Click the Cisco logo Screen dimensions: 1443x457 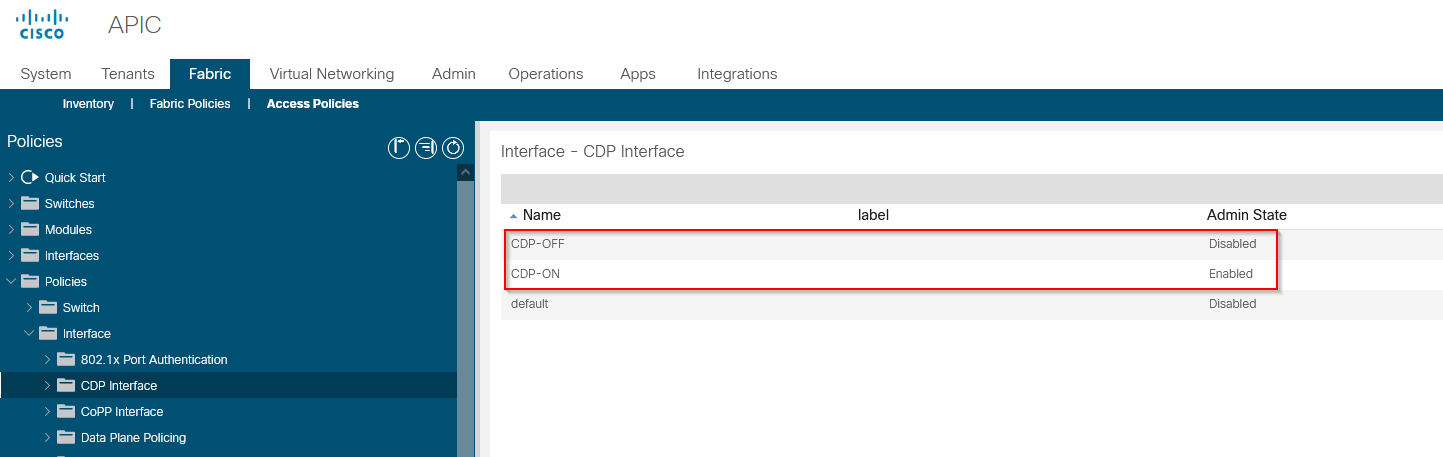coord(42,24)
